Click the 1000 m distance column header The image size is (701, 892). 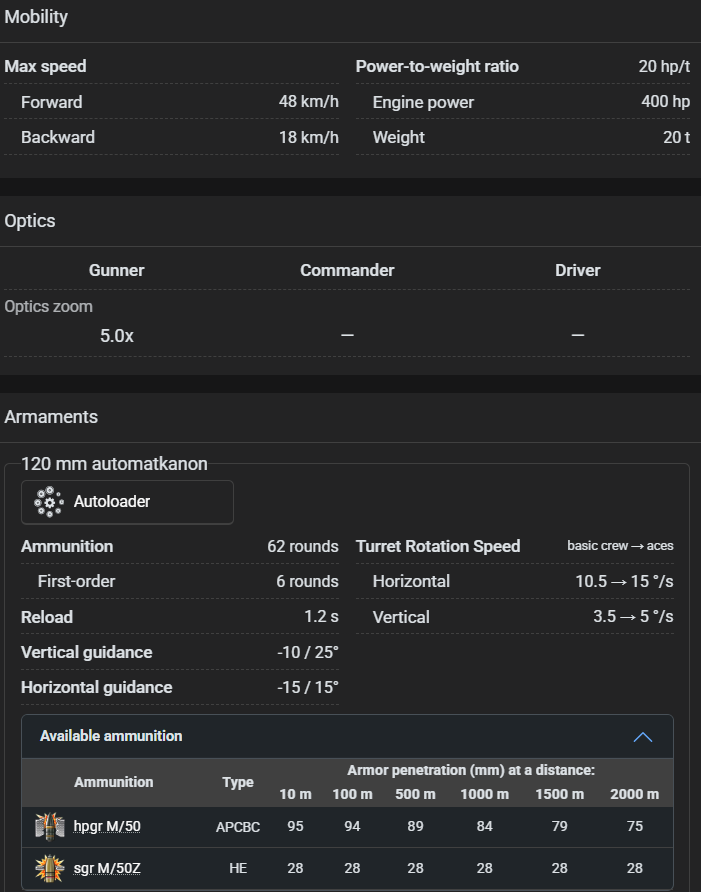[485, 795]
